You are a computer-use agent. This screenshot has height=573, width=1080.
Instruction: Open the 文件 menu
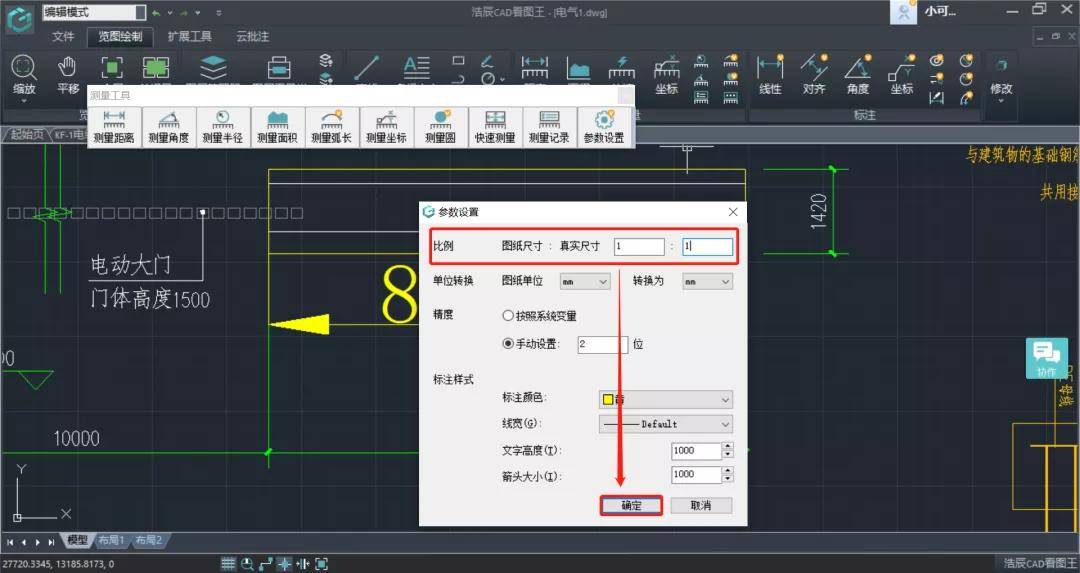[x=63, y=37]
